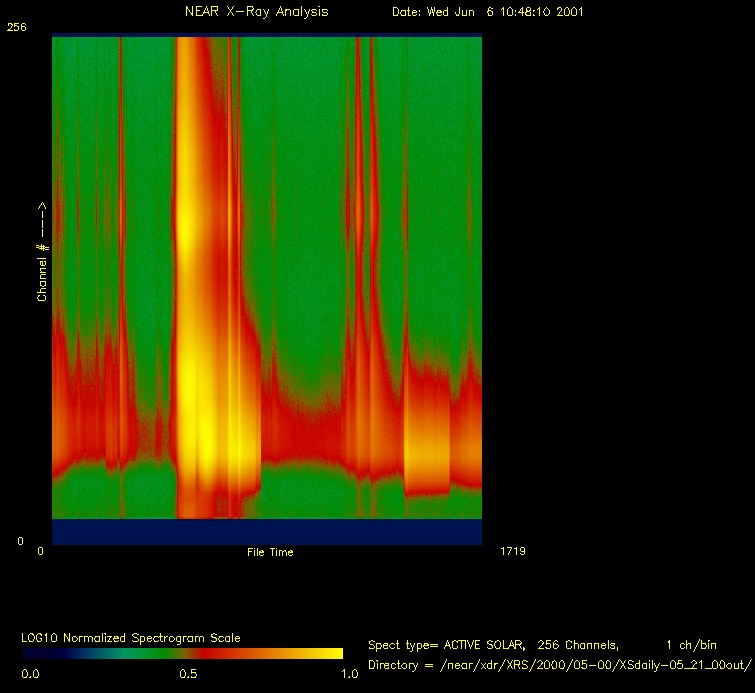Click the "1 ch/bin" binning text
The image size is (755, 693).
click(x=690, y=645)
